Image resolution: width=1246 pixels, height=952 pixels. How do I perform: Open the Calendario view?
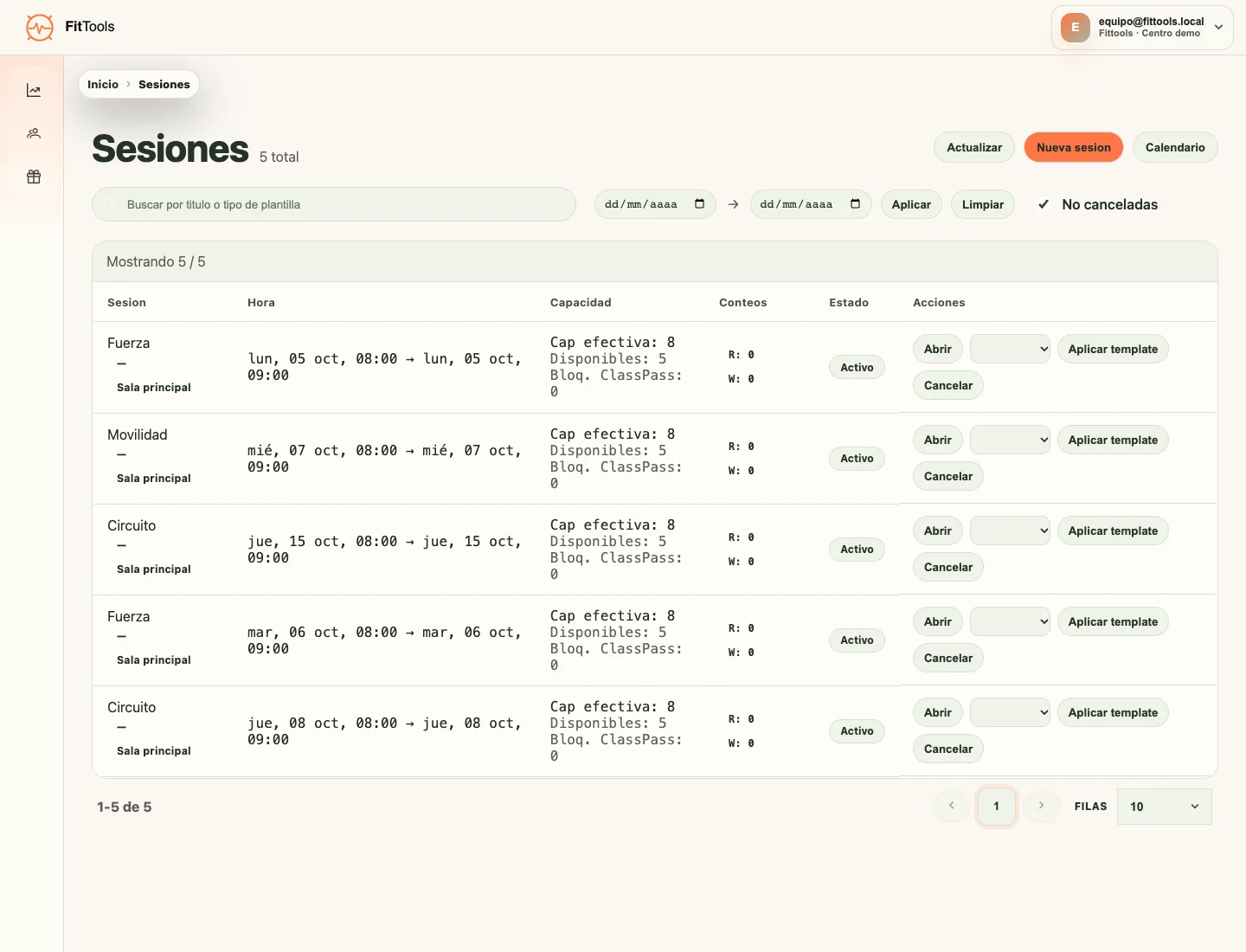click(x=1175, y=147)
